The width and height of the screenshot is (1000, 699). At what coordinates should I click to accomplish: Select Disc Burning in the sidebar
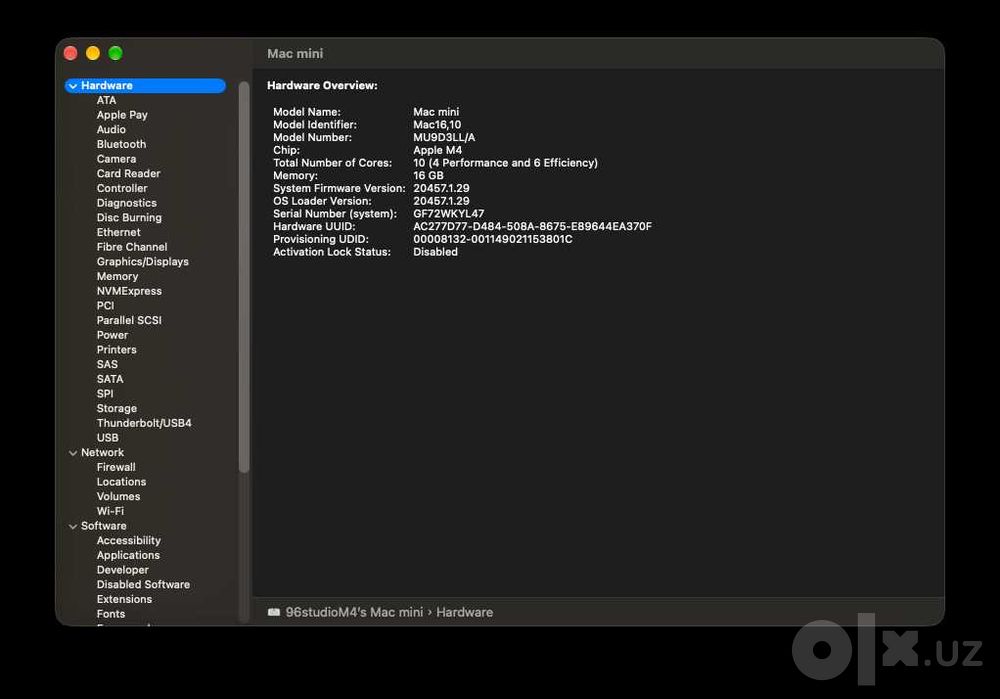[x=129, y=217]
